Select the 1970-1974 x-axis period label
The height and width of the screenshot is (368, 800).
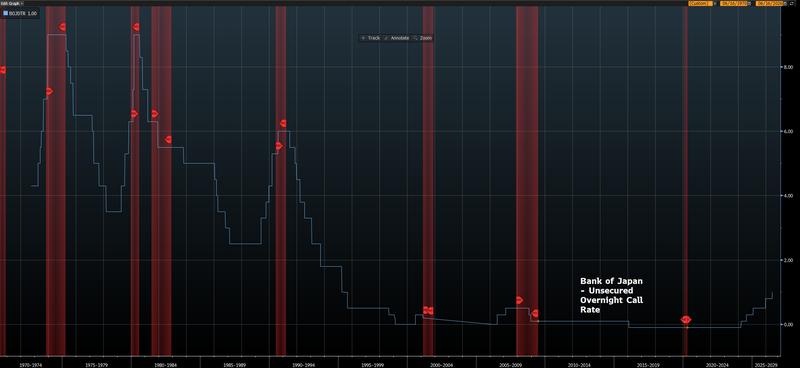30,365
